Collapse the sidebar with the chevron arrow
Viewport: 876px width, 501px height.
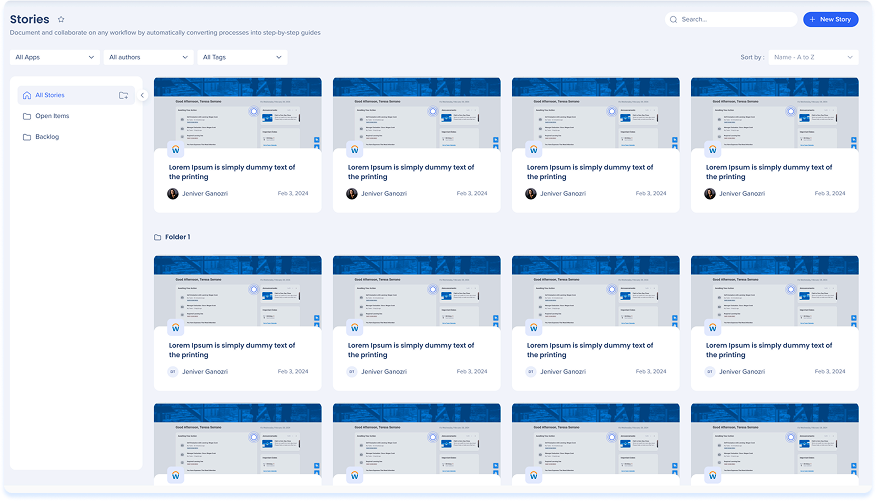click(142, 95)
